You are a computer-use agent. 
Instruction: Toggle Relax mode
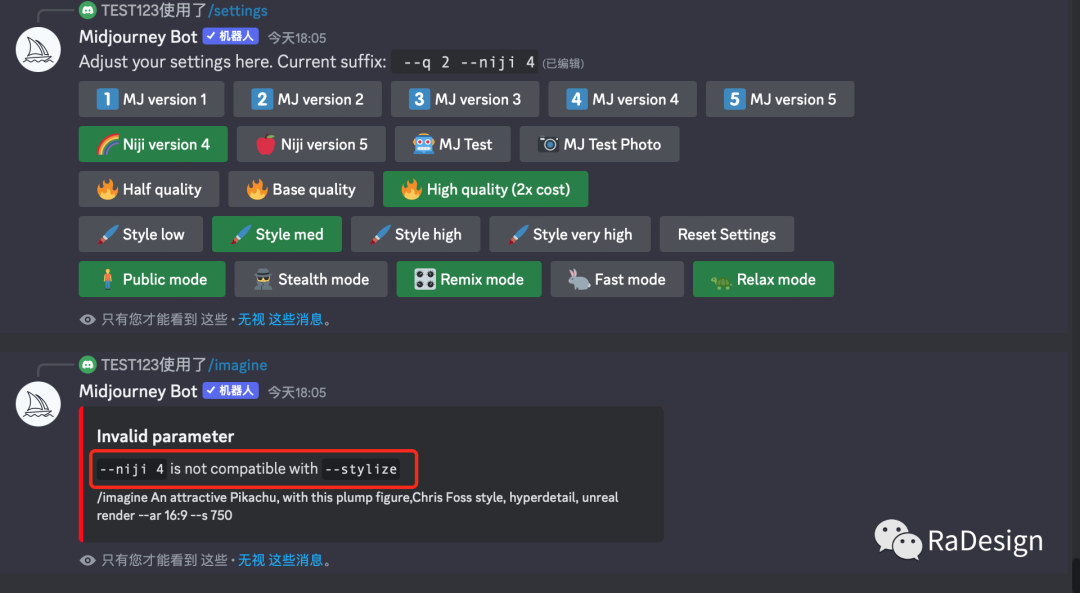763,279
